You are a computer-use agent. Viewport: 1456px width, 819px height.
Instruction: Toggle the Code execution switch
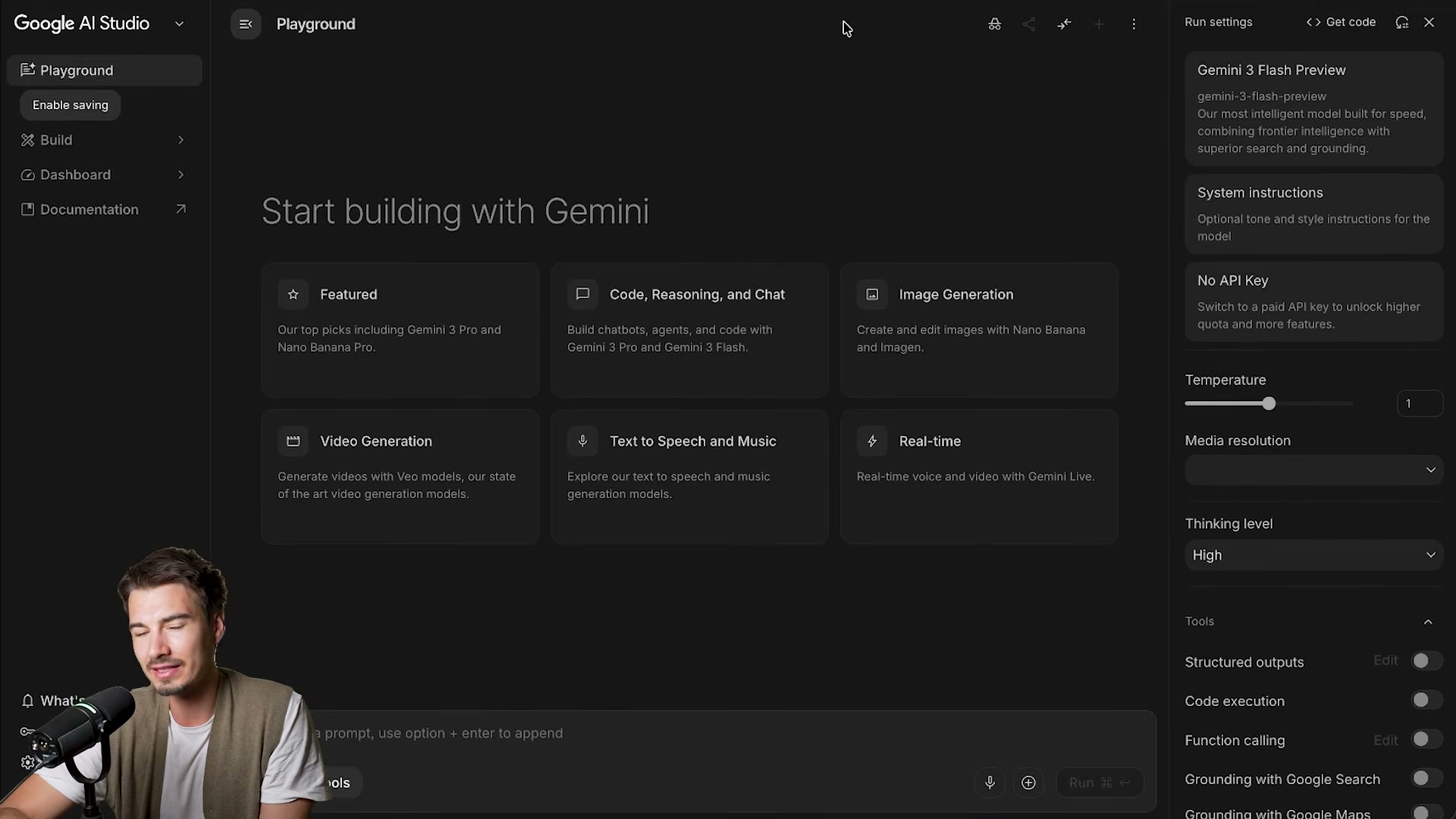pyautogui.click(x=1426, y=701)
